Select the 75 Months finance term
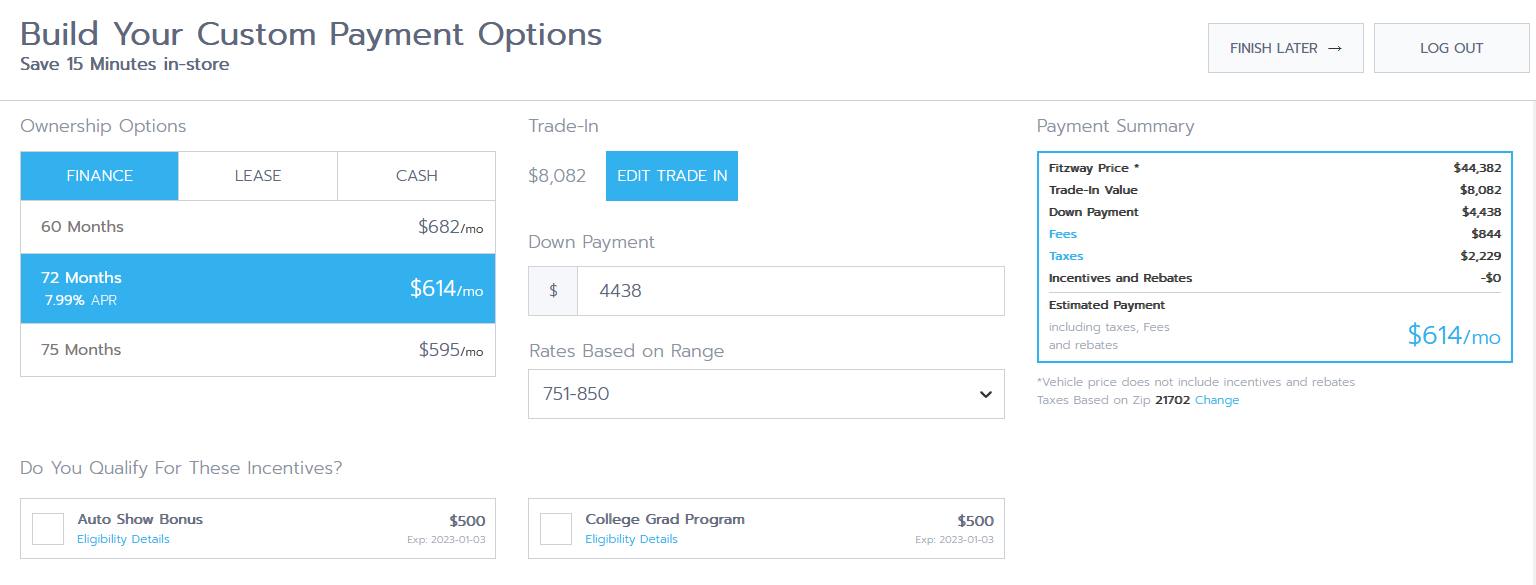This screenshot has width=1536, height=585. pos(258,350)
